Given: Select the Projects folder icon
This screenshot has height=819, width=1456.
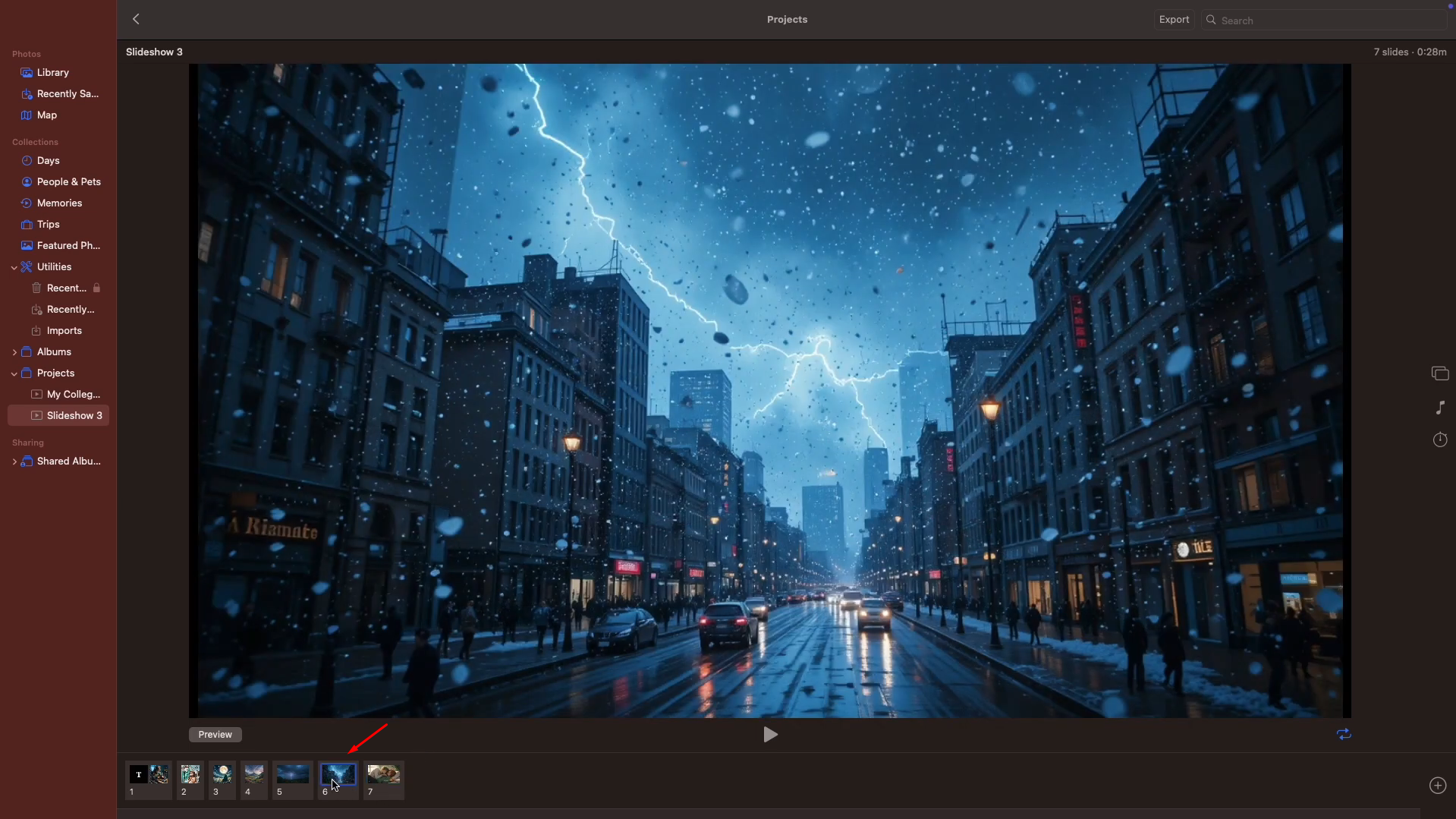Looking at the screenshot, I should tap(27, 373).
